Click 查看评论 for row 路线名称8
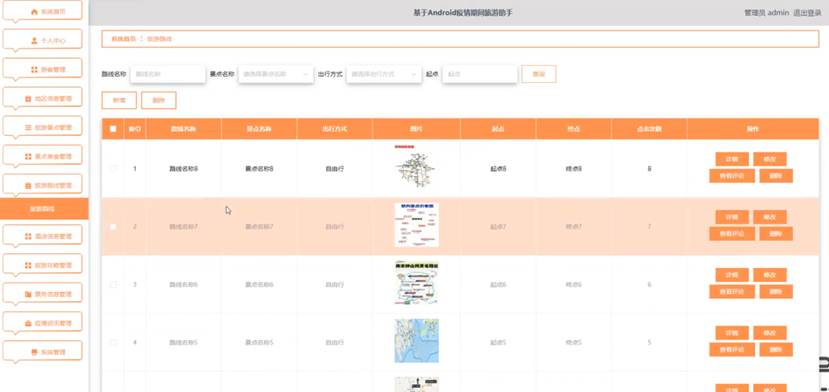 tap(732, 176)
